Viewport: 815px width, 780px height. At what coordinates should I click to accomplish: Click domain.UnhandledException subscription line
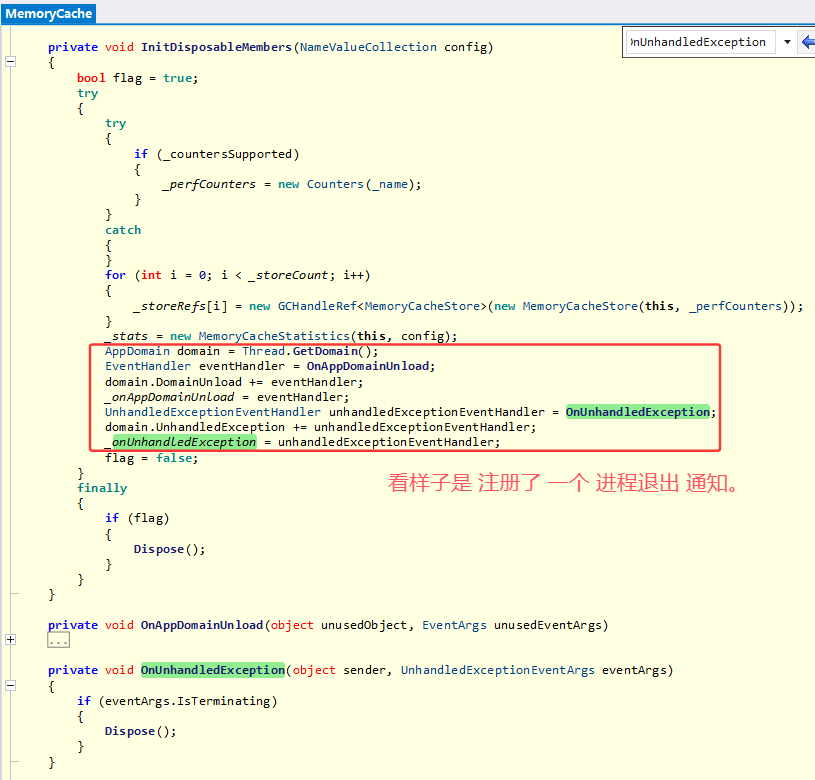tap(320, 427)
